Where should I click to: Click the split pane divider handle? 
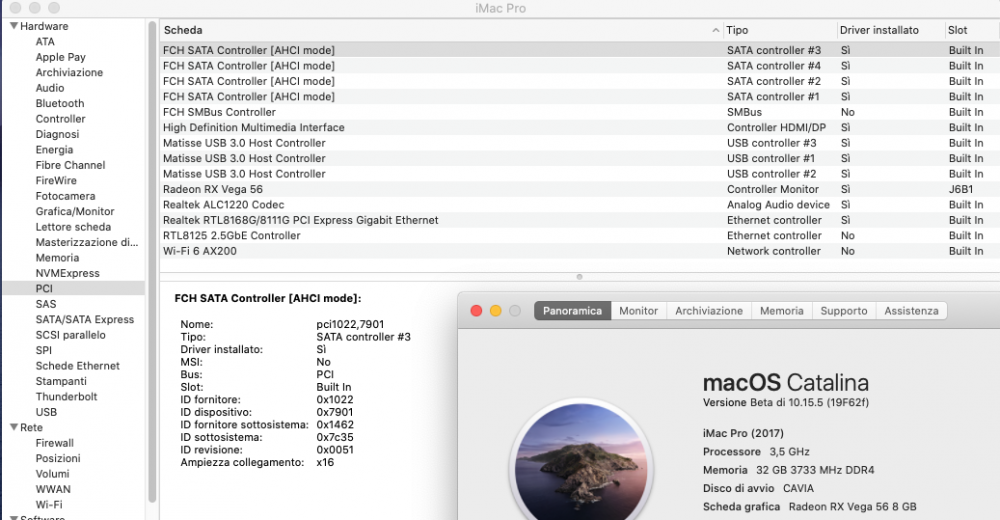[579, 277]
